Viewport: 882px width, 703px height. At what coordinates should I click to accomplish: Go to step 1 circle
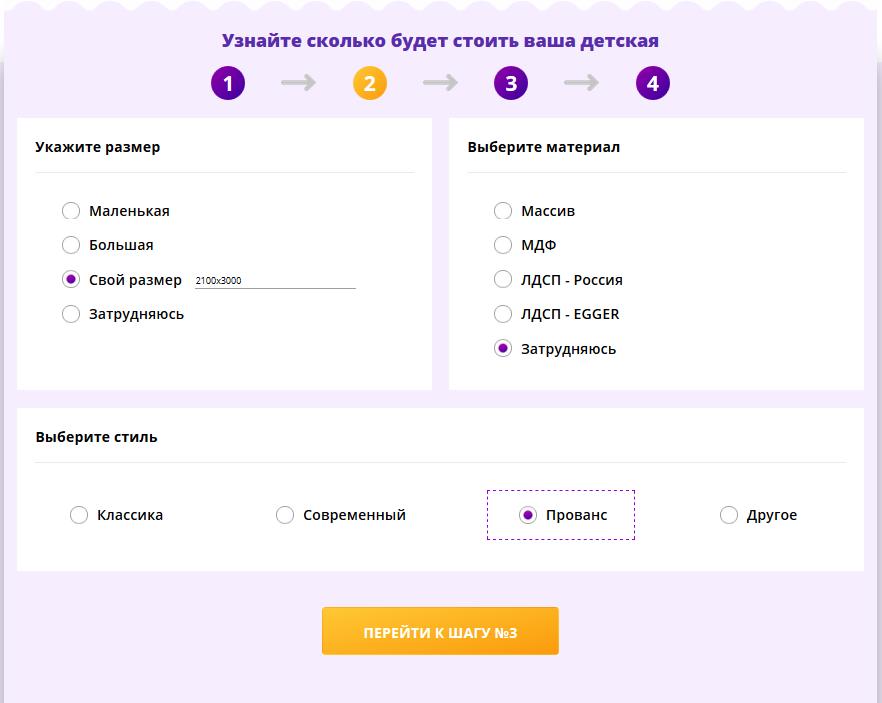click(228, 83)
